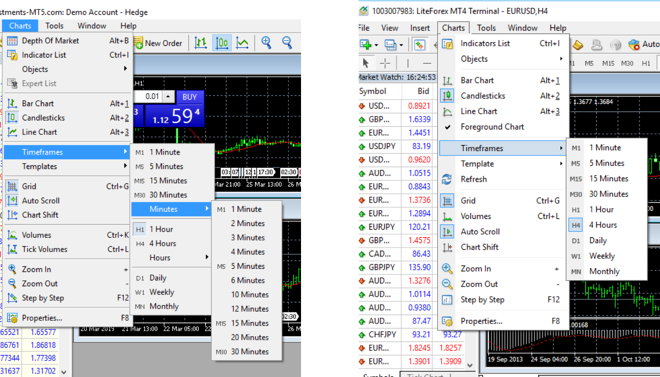Select Candlesticks in MT5 Charts menu
This screenshot has width=660, height=377.
pyautogui.click(x=67, y=118)
